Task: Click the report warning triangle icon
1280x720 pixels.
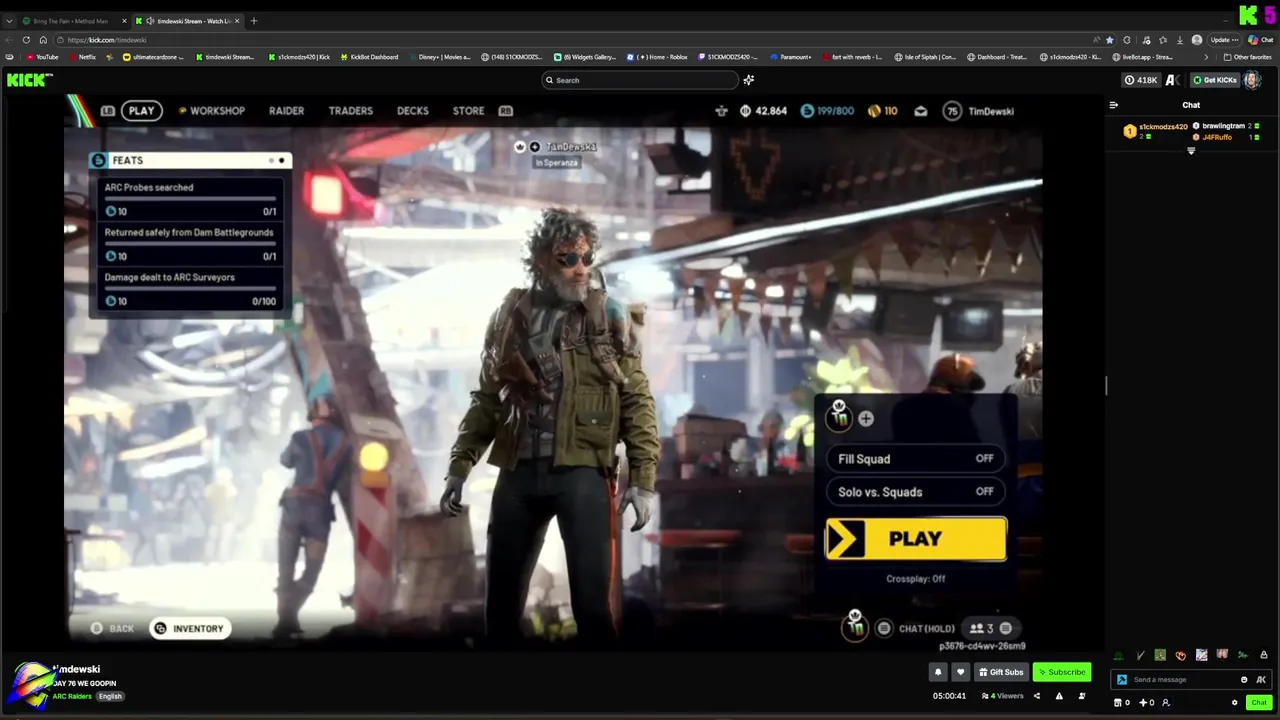Action: coord(1059,696)
